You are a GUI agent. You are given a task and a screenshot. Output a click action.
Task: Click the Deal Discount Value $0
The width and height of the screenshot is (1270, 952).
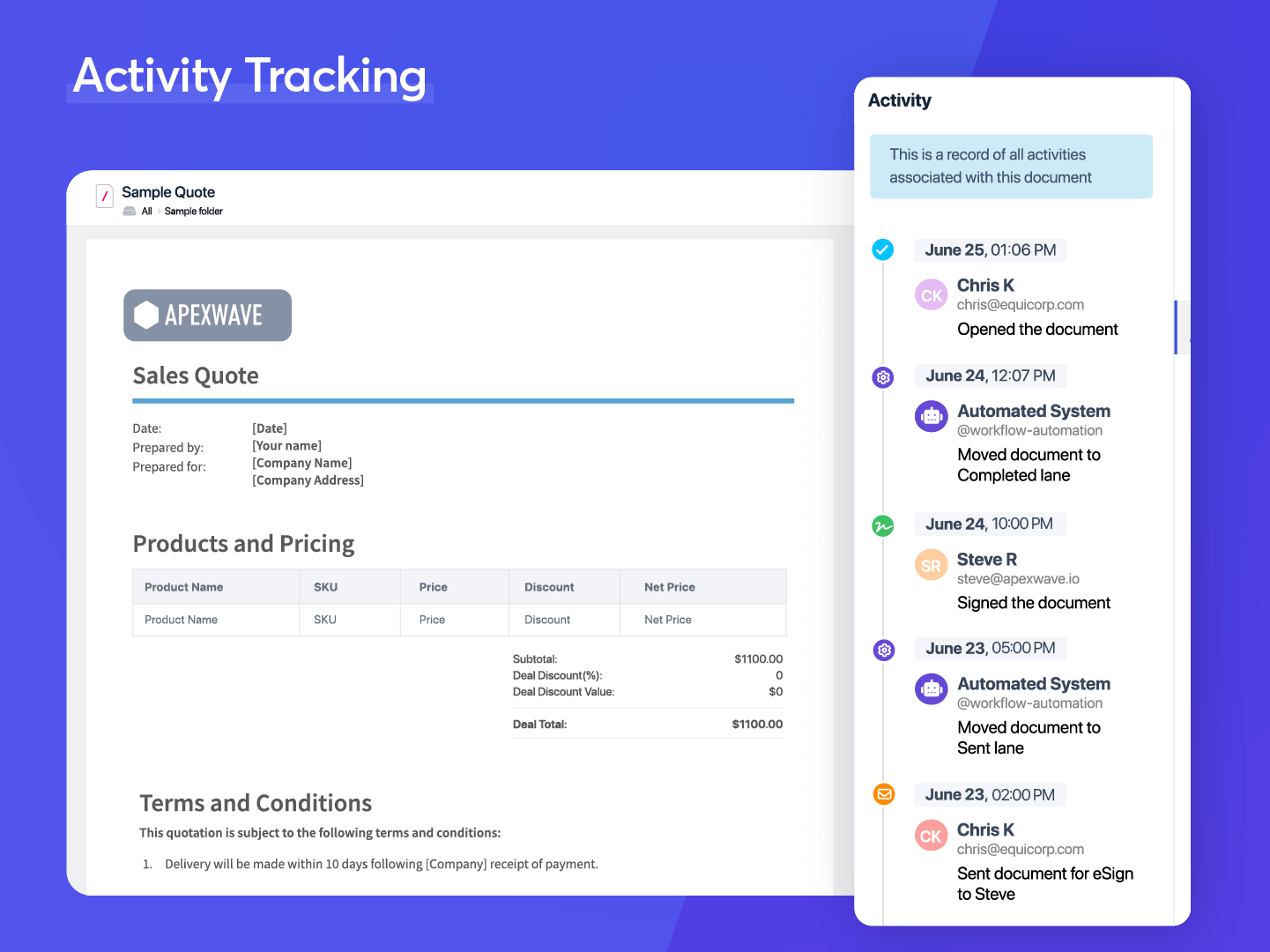[776, 692]
